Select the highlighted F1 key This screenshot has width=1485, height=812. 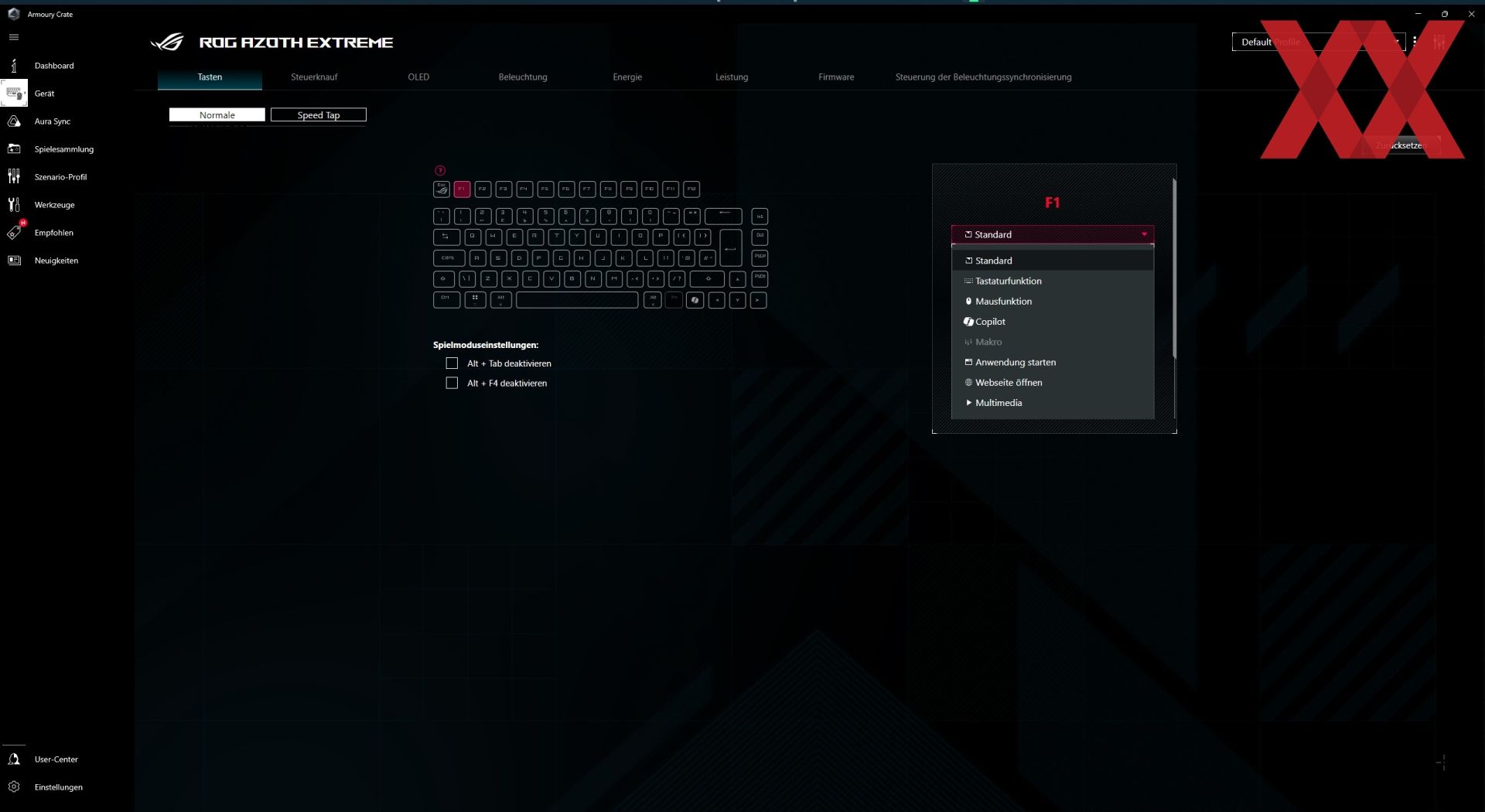[463, 189]
